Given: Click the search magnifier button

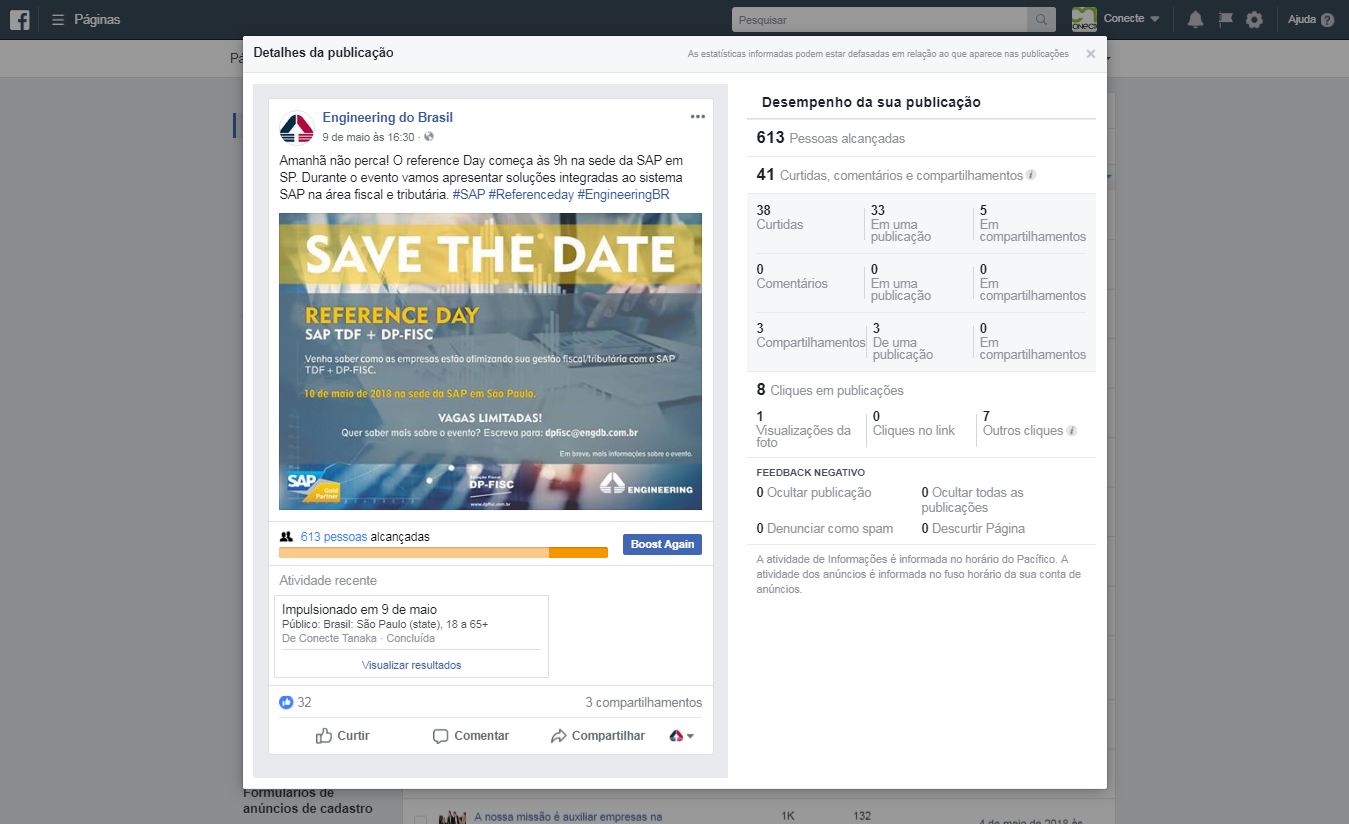Looking at the screenshot, I should point(1041,20).
